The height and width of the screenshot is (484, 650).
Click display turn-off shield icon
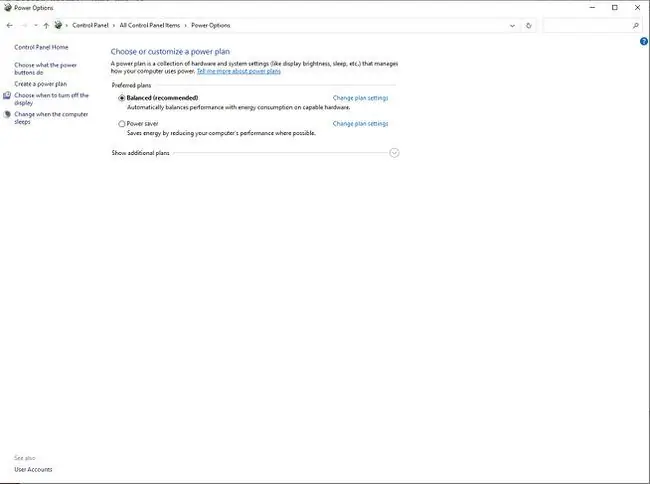click(x=7, y=96)
